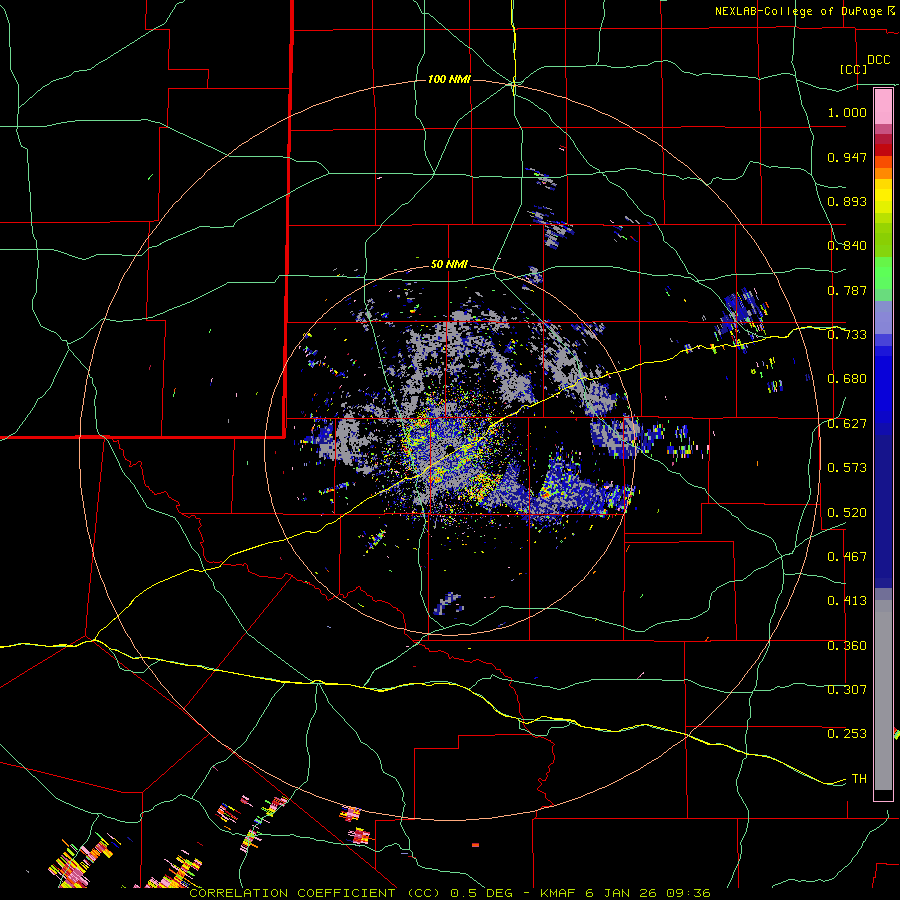Click the 1.000 scale value

[x=847, y=112]
